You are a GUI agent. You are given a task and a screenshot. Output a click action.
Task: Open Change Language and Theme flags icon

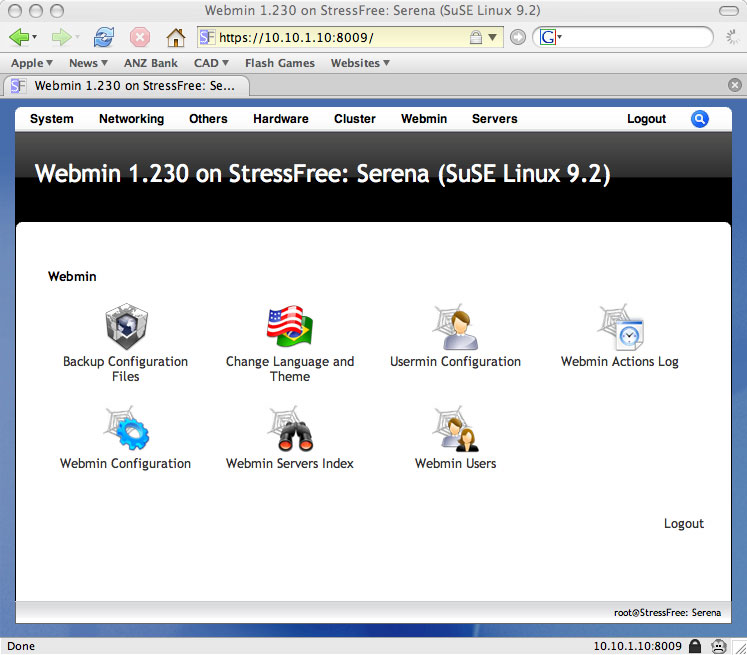tap(290, 326)
